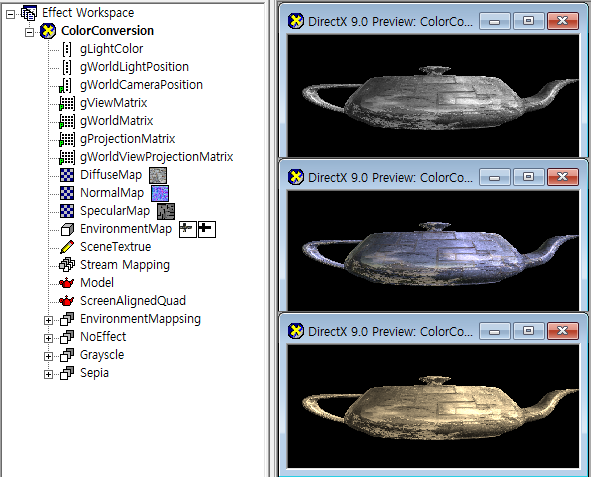Select the gLightColor variable
Screen dimensions: 591x477
point(112,49)
